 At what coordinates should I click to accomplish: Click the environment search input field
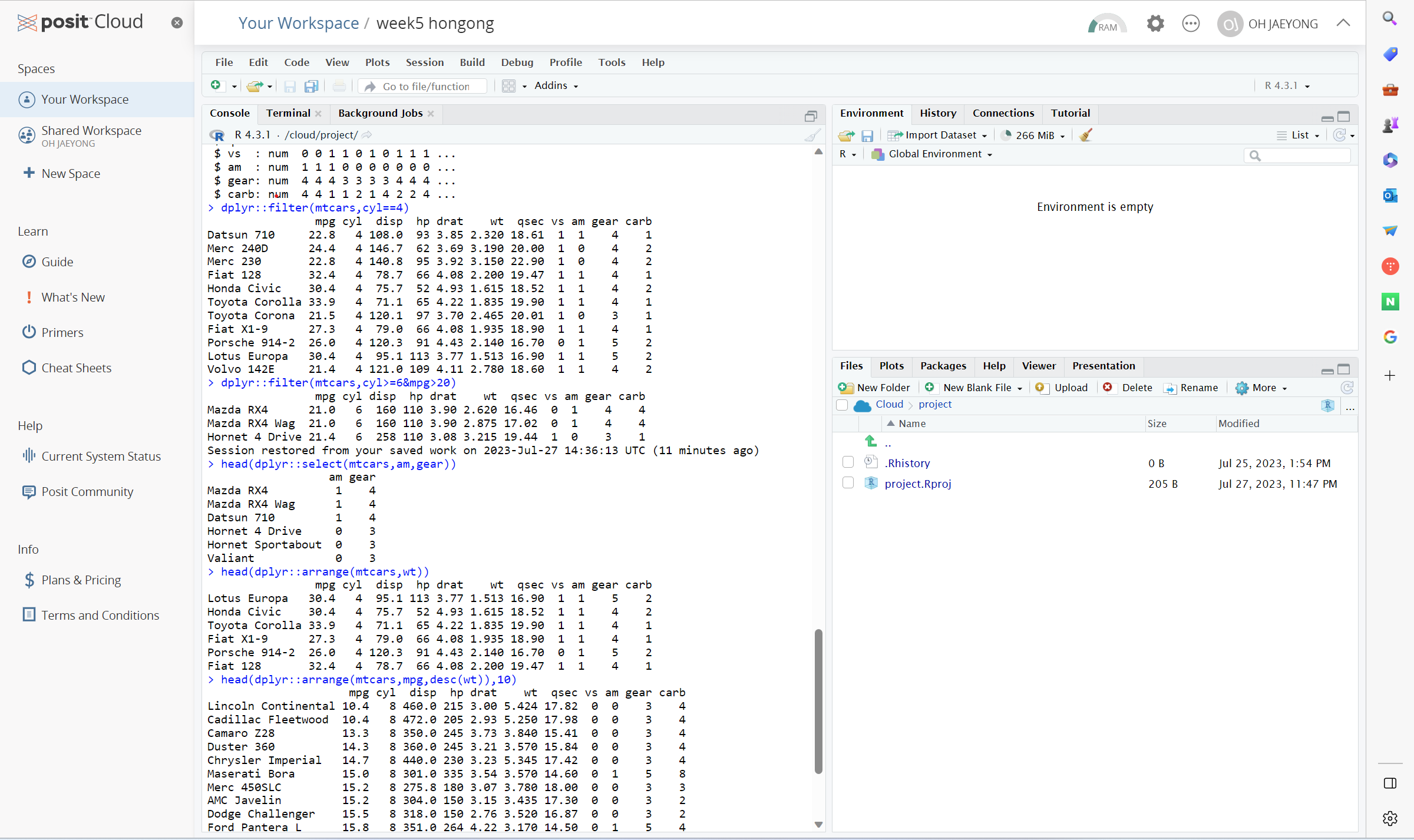[1303, 156]
